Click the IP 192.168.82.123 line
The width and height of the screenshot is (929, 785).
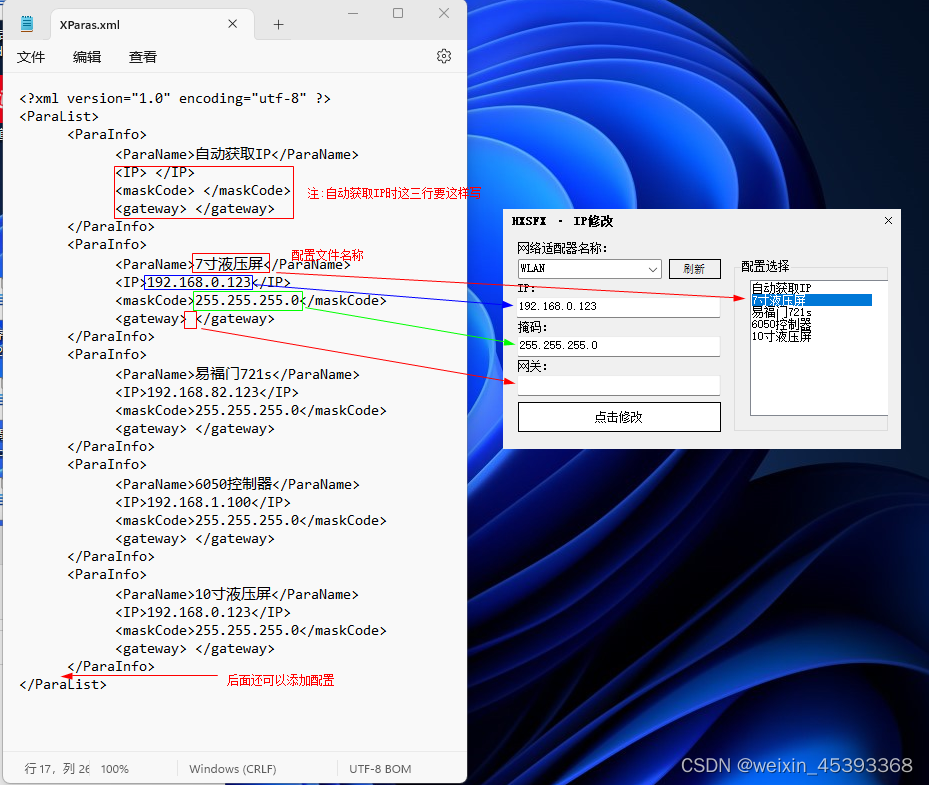(x=207, y=393)
